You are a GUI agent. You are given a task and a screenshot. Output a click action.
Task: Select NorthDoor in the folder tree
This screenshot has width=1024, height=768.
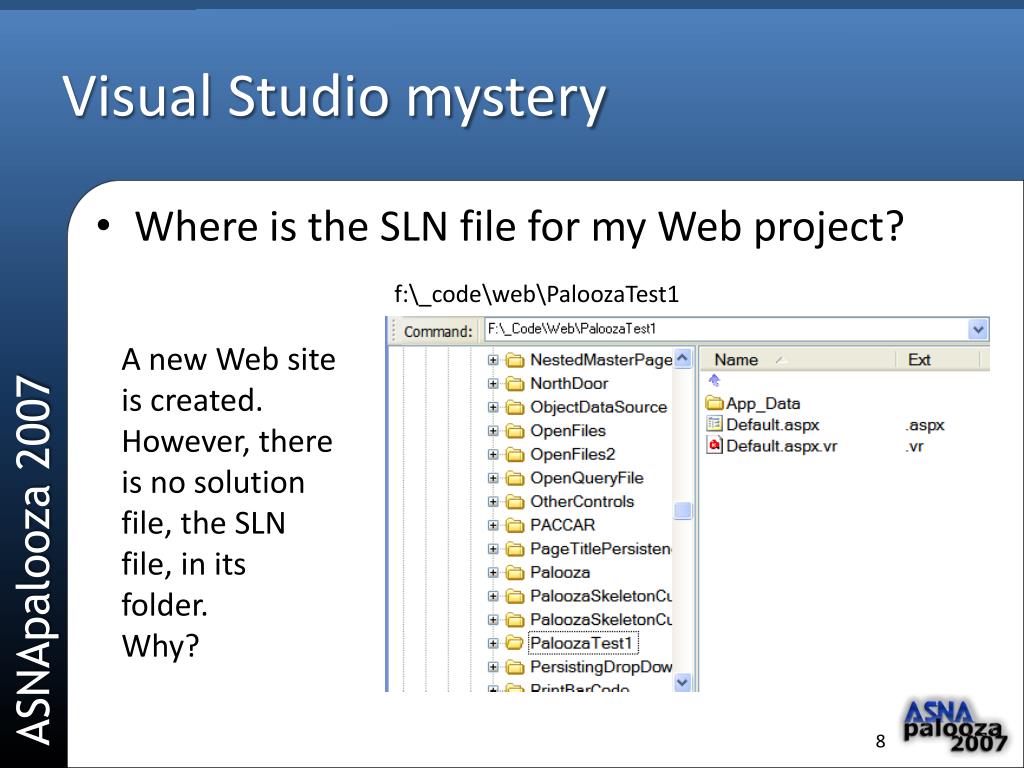(569, 383)
